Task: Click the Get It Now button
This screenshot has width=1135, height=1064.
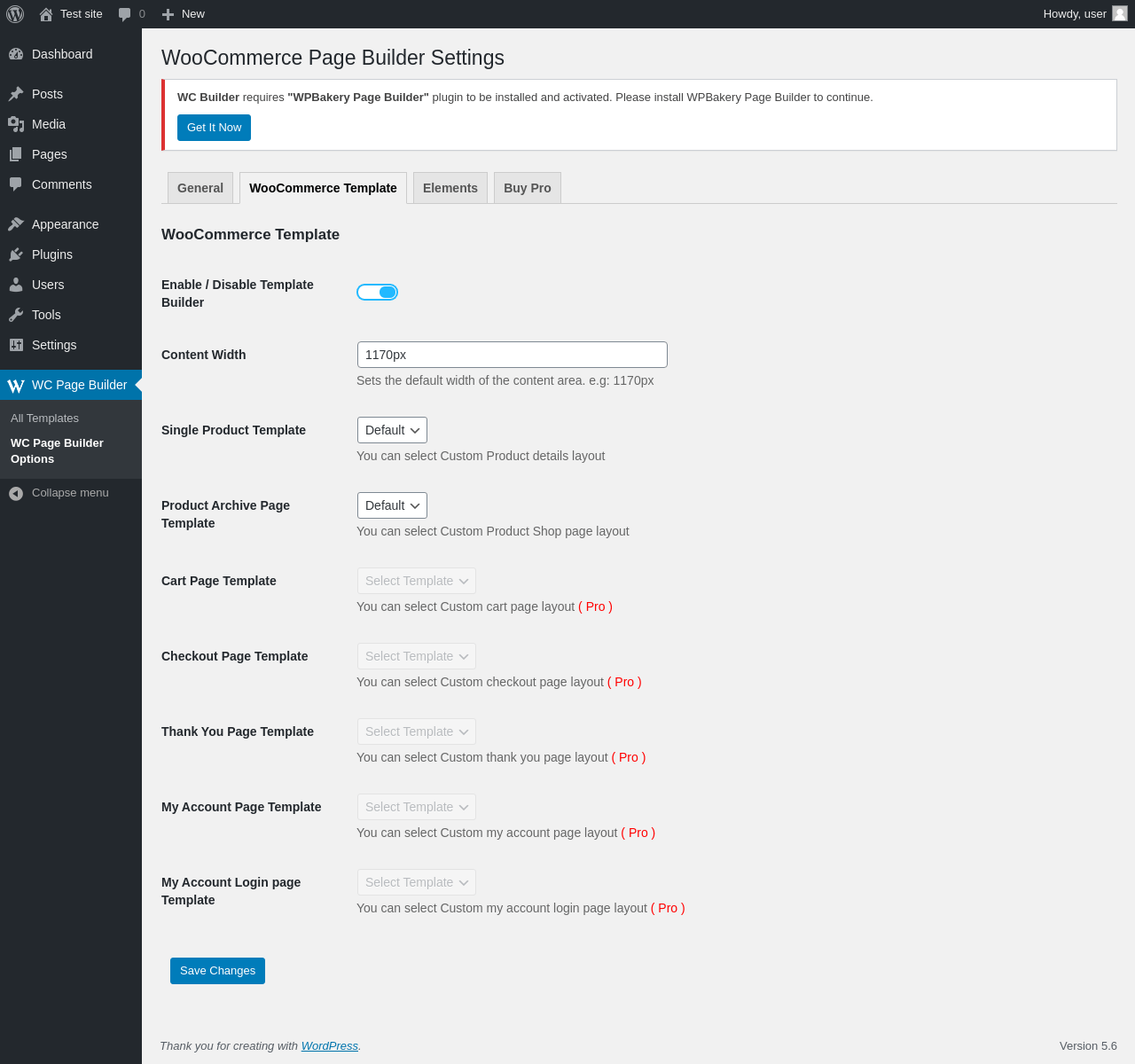Action: coord(214,128)
